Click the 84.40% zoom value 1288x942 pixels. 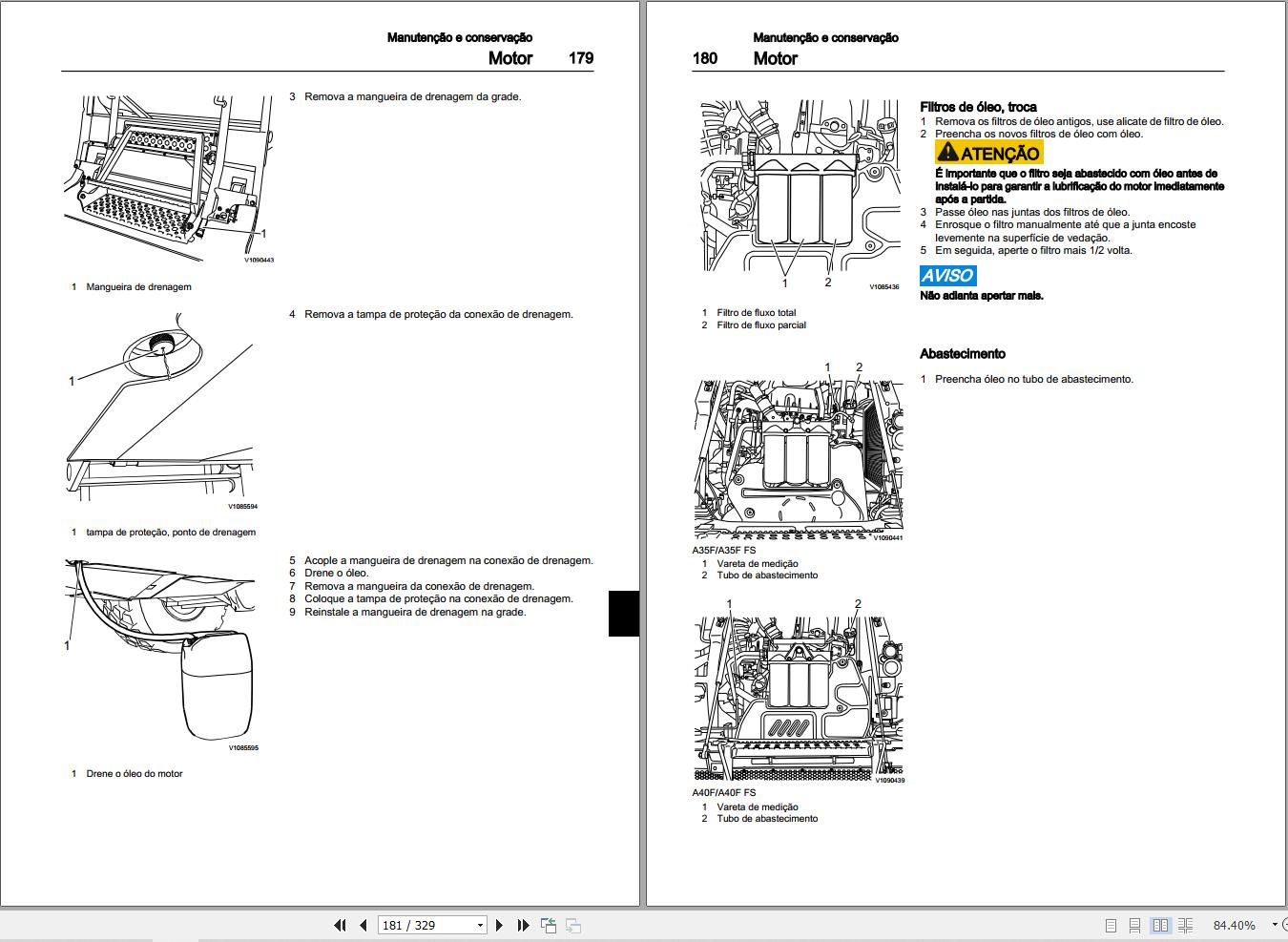point(1234,926)
